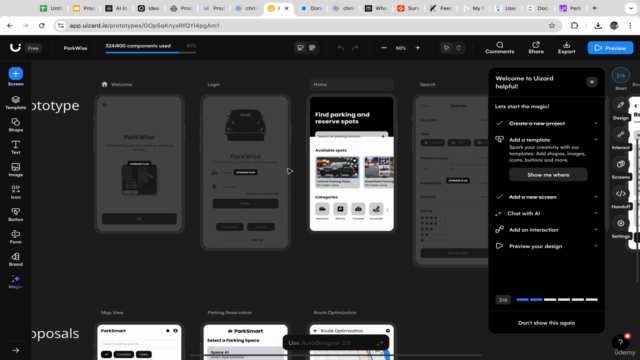The width and height of the screenshot is (640, 360).
Task: Click the Free plan badge
Action: coord(33,48)
